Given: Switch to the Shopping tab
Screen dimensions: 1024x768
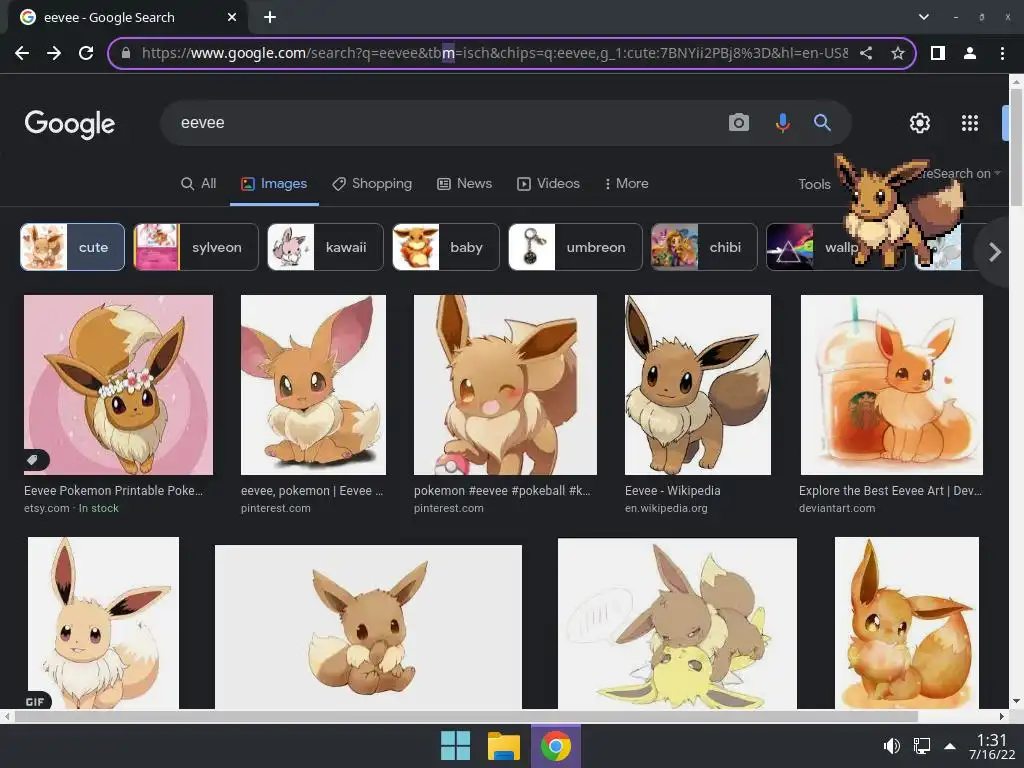Looking at the screenshot, I should [x=372, y=184].
